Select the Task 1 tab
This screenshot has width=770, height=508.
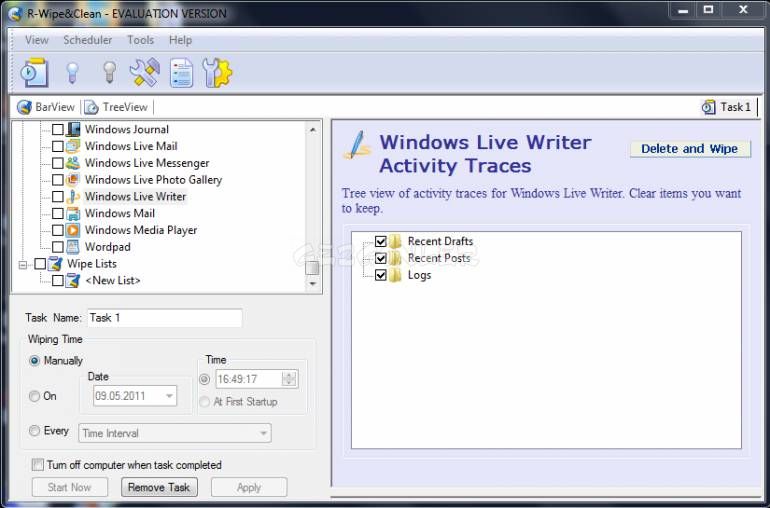click(x=727, y=107)
